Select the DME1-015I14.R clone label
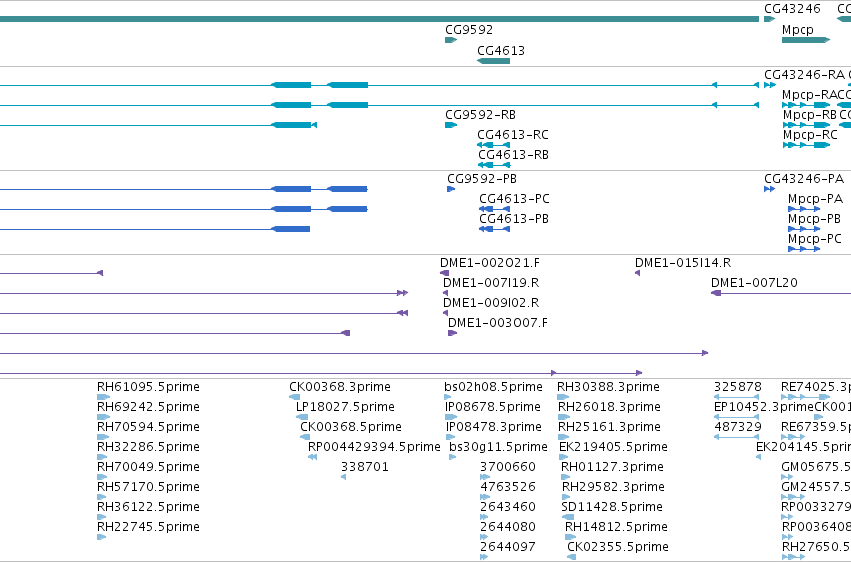Viewport: 851px width, 562px height. [x=683, y=263]
